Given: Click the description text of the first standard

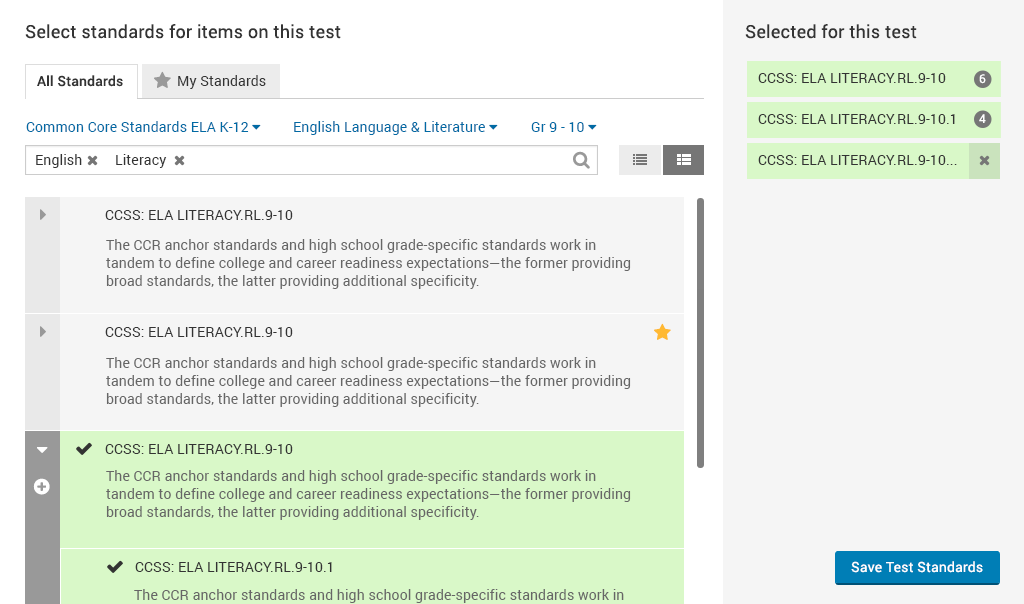Looking at the screenshot, I should (368, 263).
